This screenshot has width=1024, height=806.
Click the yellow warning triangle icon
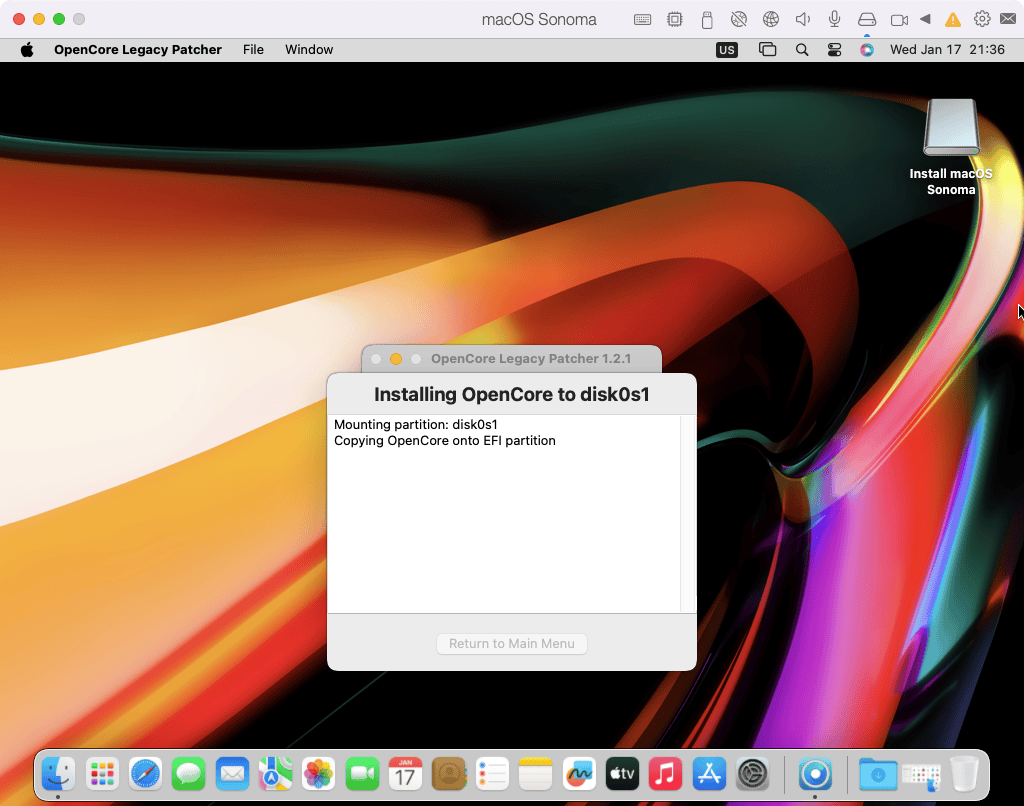coord(953,19)
